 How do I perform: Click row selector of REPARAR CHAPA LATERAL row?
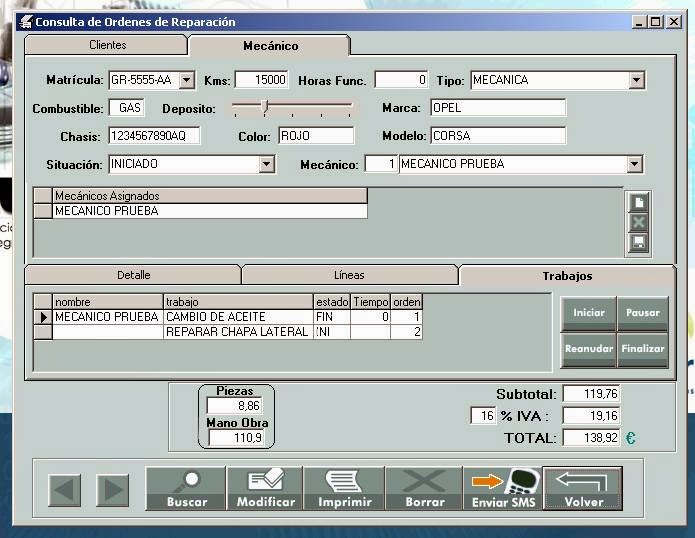[x=43, y=332]
